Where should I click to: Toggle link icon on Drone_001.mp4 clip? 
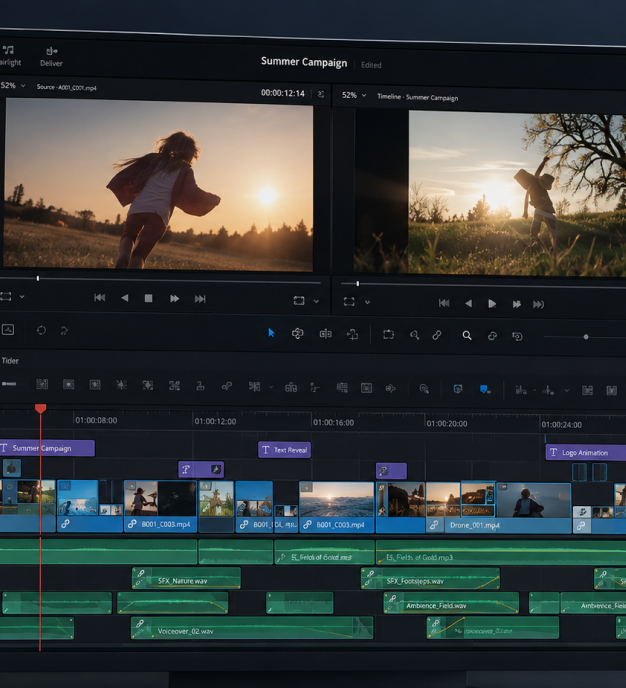(x=434, y=525)
